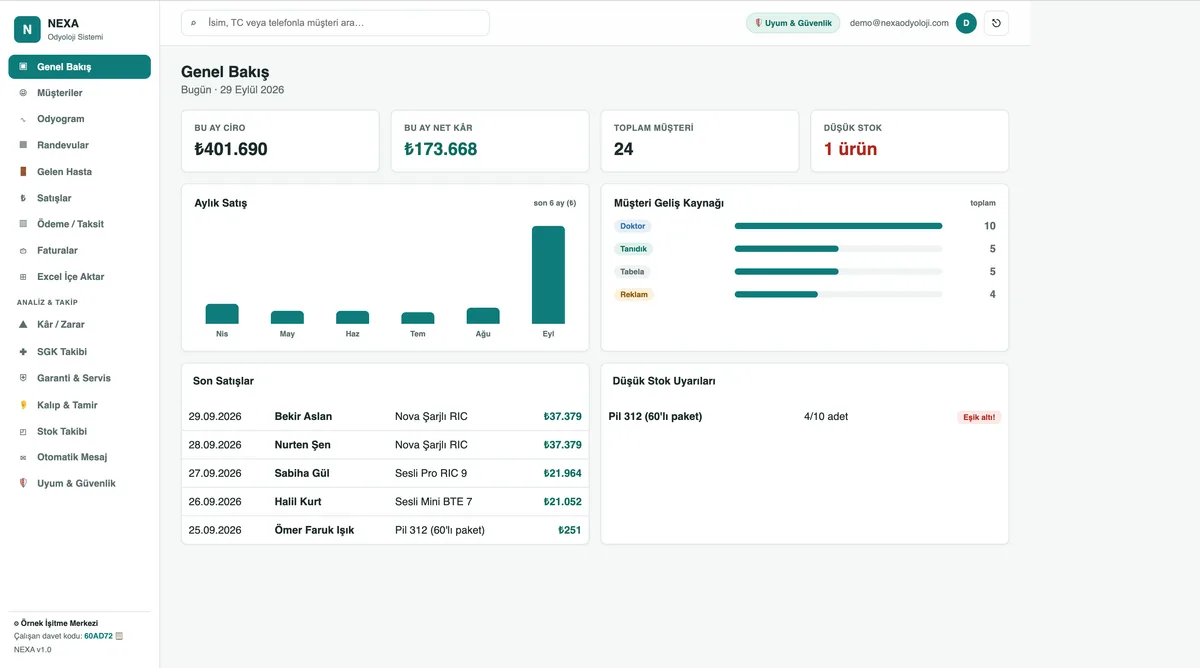Image resolution: width=1200 pixels, height=668 pixels.
Task: Copy the invite code with the clipboard icon
Action: coord(120,636)
